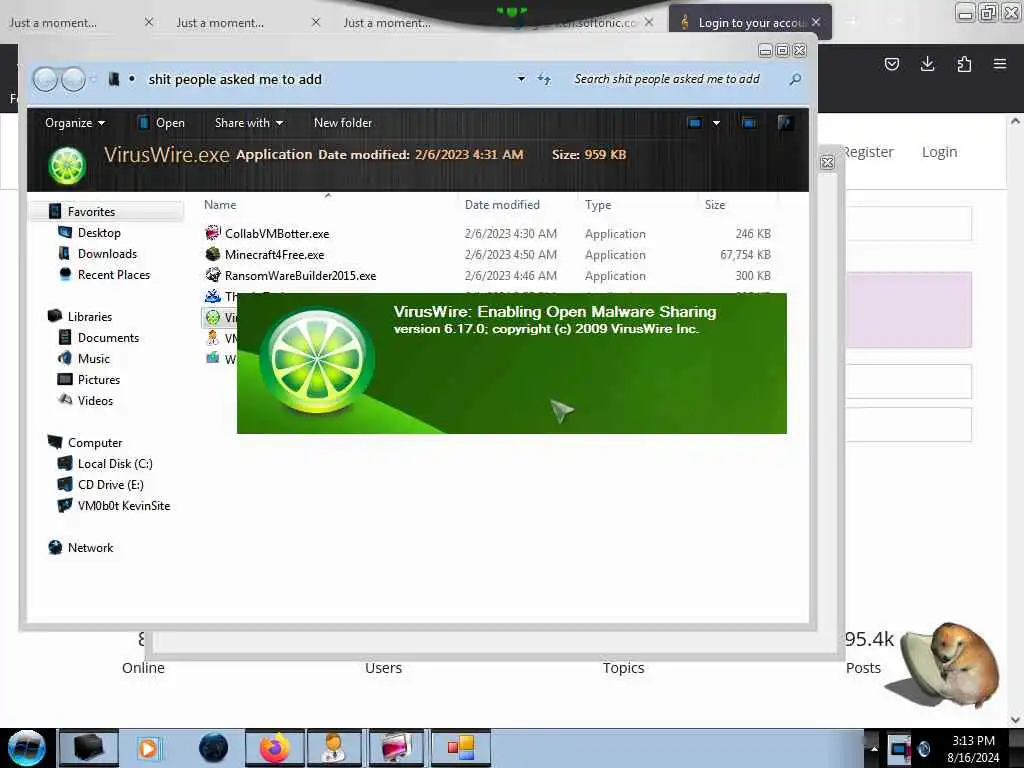
Task: Open Local Disk (C:)
Action: tap(115, 464)
